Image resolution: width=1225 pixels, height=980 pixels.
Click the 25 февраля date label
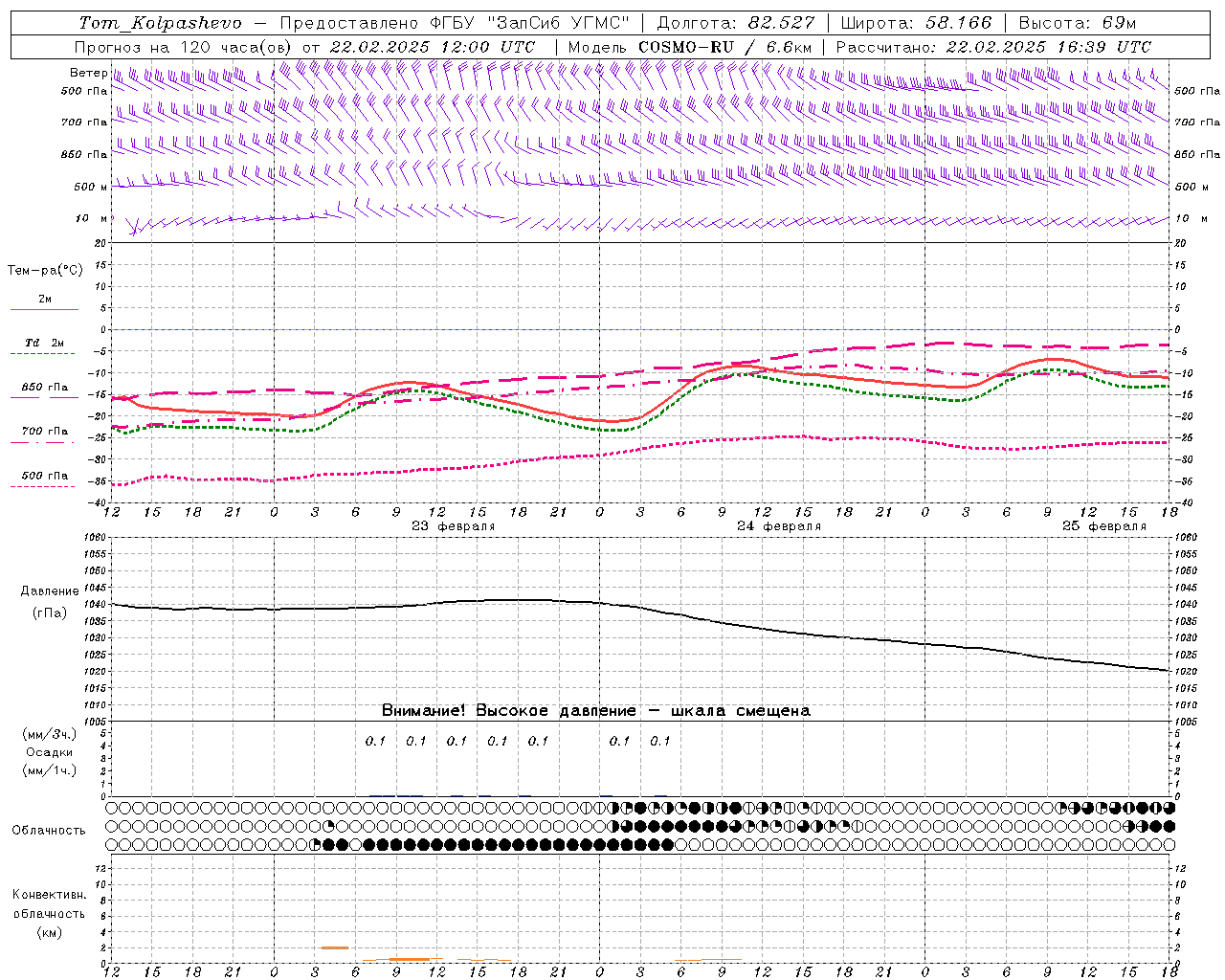pos(1104,526)
